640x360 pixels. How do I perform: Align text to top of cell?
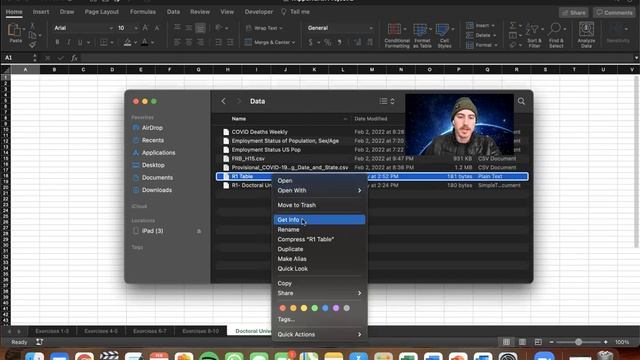[177, 28]
